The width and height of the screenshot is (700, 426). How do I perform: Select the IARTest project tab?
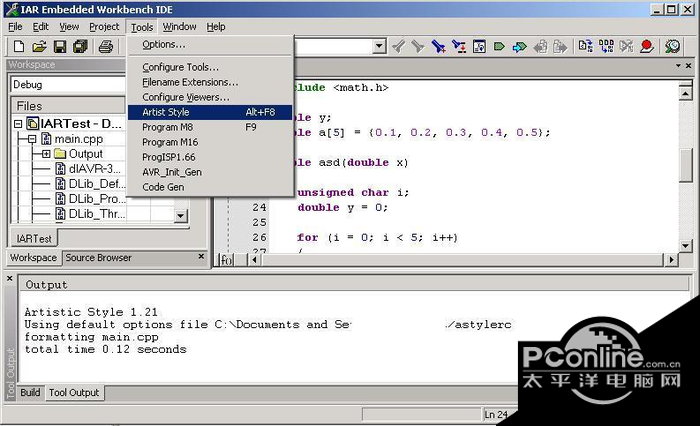point(34,239)
